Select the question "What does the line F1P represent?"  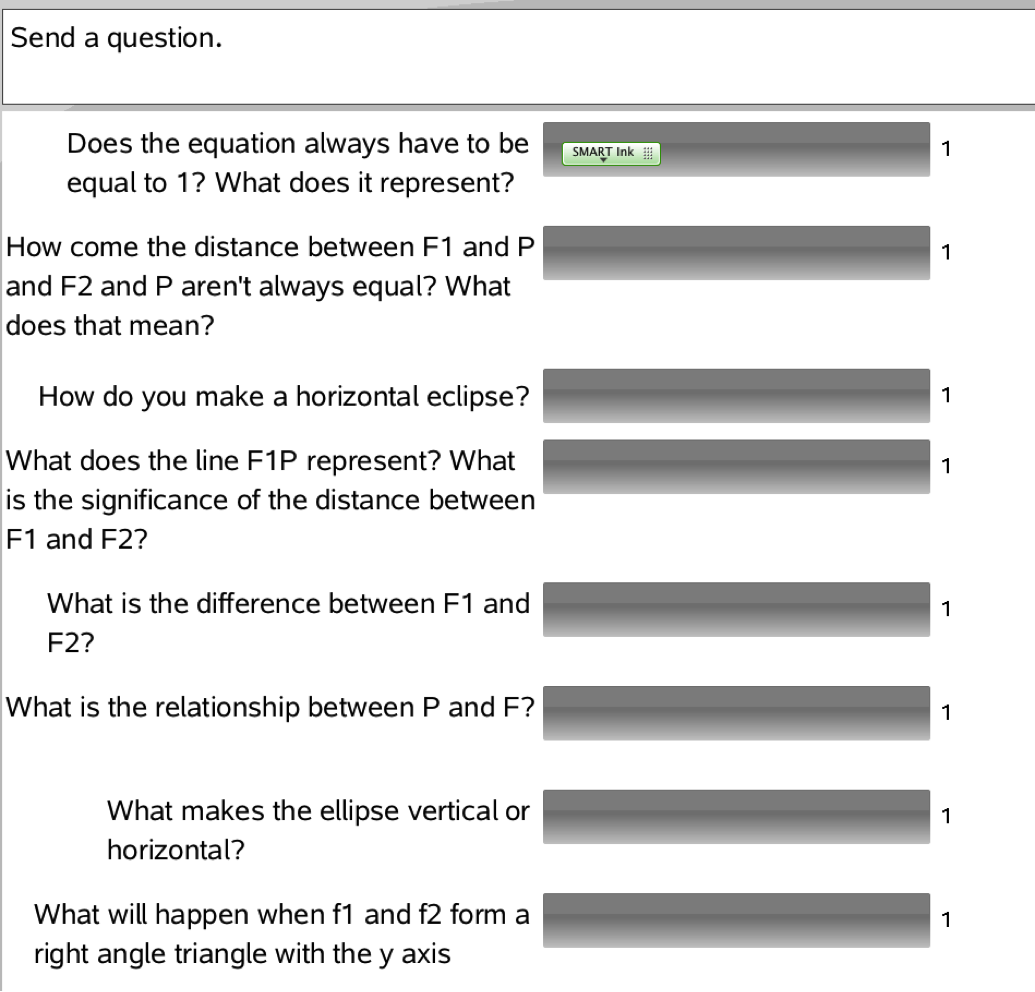[x=270, y=496]
